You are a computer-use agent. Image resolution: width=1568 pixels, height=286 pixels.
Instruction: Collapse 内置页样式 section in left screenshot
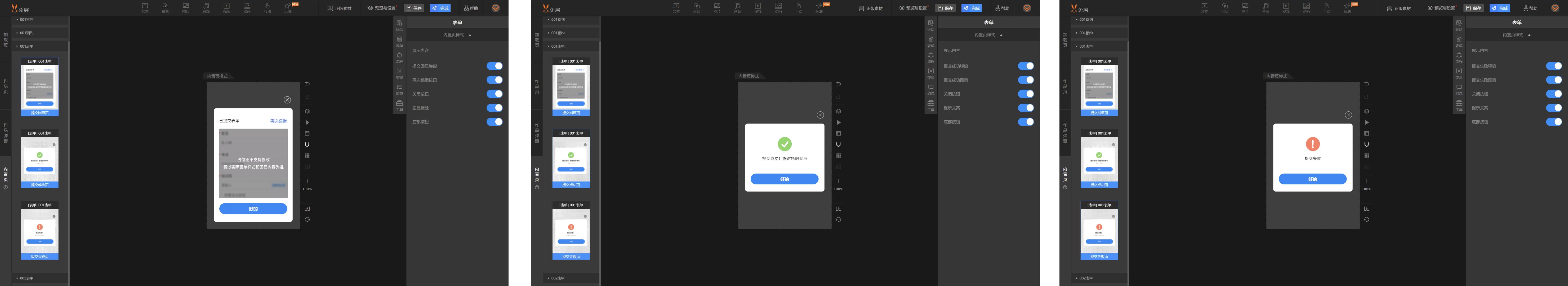(457, 35)
